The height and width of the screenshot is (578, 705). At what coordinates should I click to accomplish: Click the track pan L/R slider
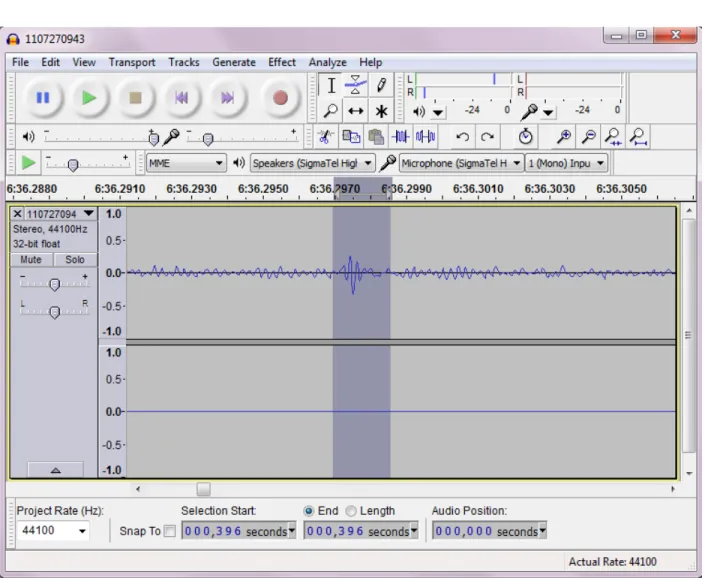click(54, 311)
